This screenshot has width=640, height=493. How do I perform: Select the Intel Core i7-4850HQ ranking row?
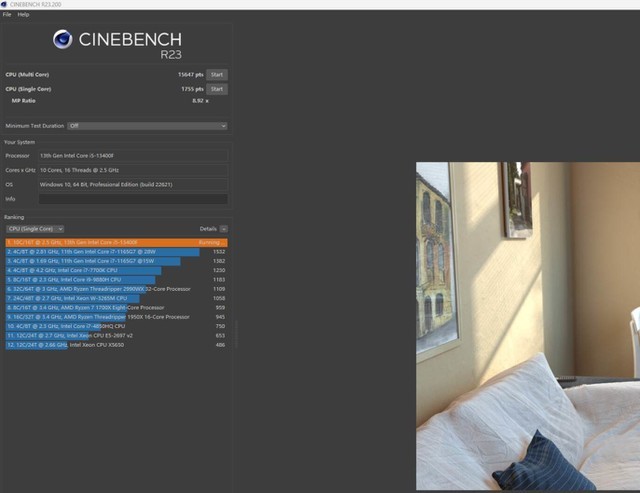tap(116, 326)
